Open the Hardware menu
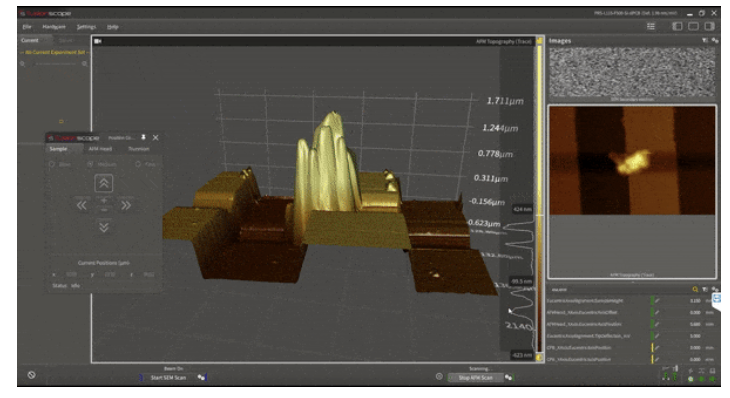Viewport: 730px width, 398px height. point(54,27)
